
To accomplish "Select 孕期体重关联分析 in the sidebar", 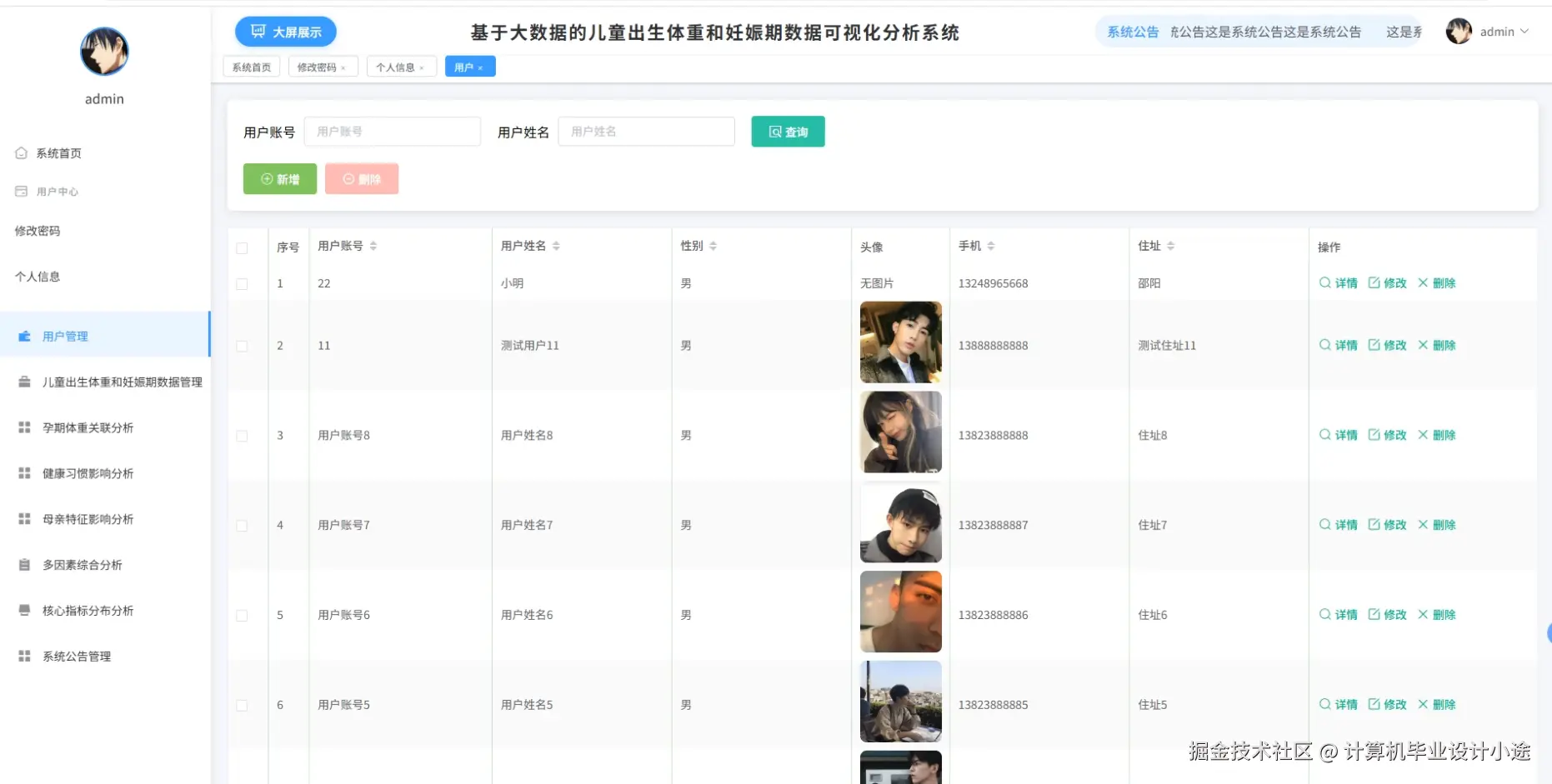I will (87, 427).
